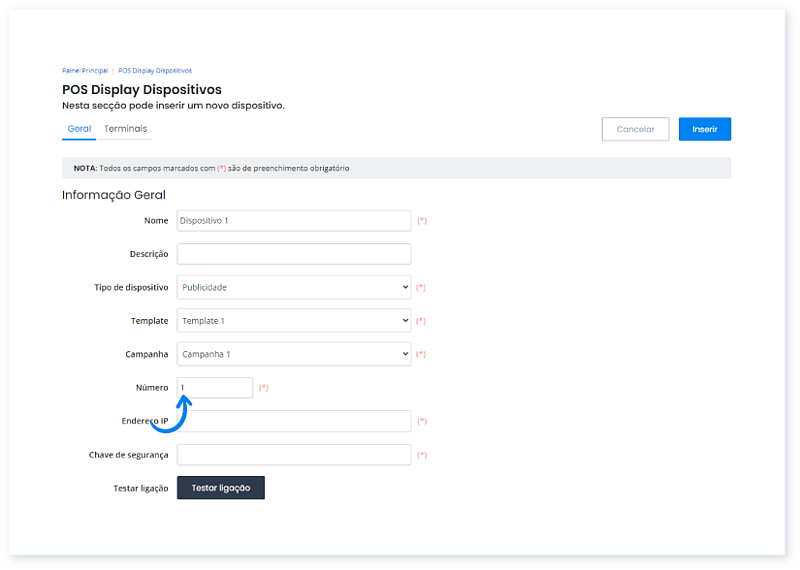Image resolution: width=800 pixels, height=570 pixels.
Task: Click the chevron arrow beside Template 1
Action: [405, 320]
